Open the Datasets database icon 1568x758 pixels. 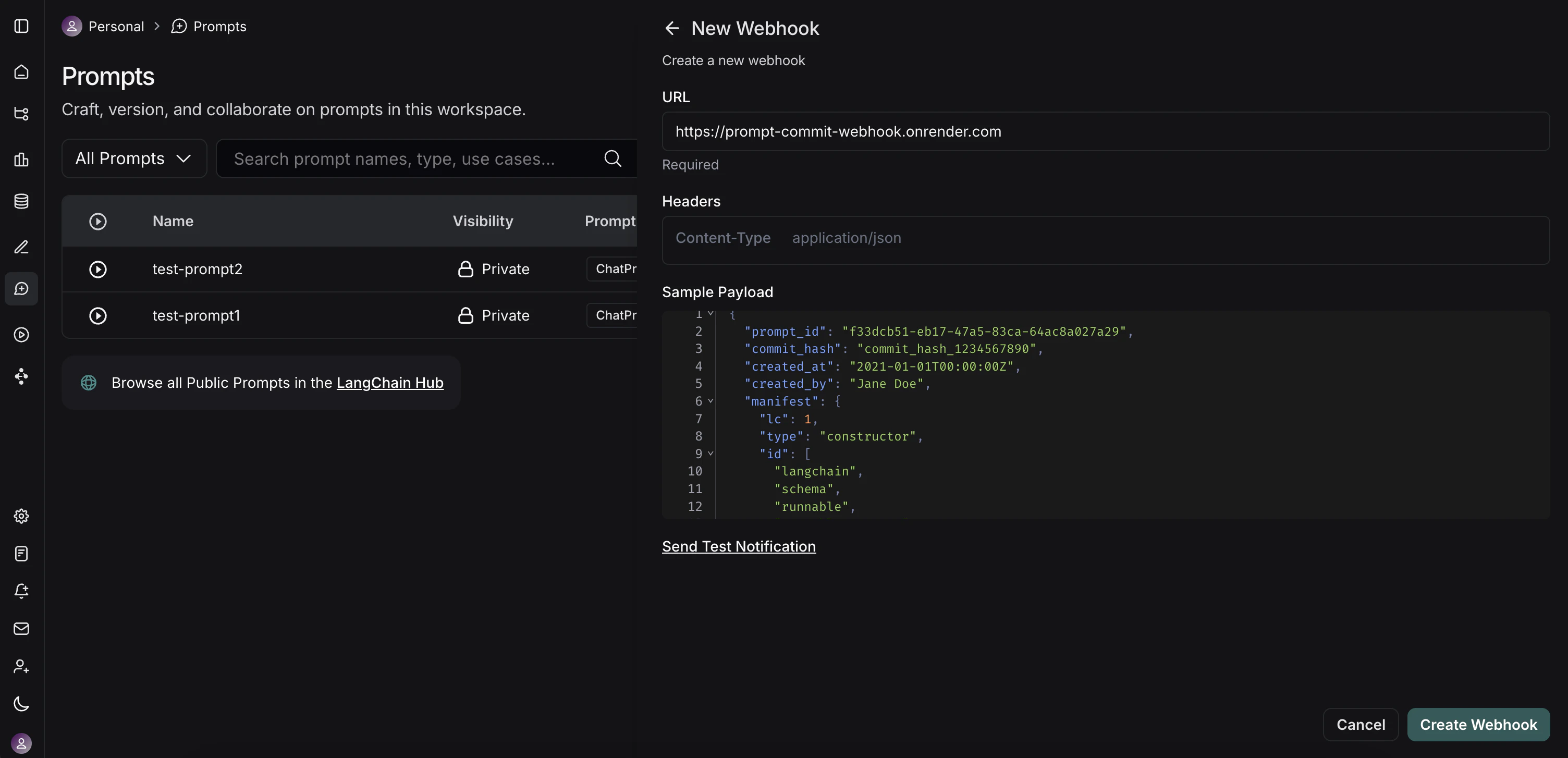tap(22, 202)
